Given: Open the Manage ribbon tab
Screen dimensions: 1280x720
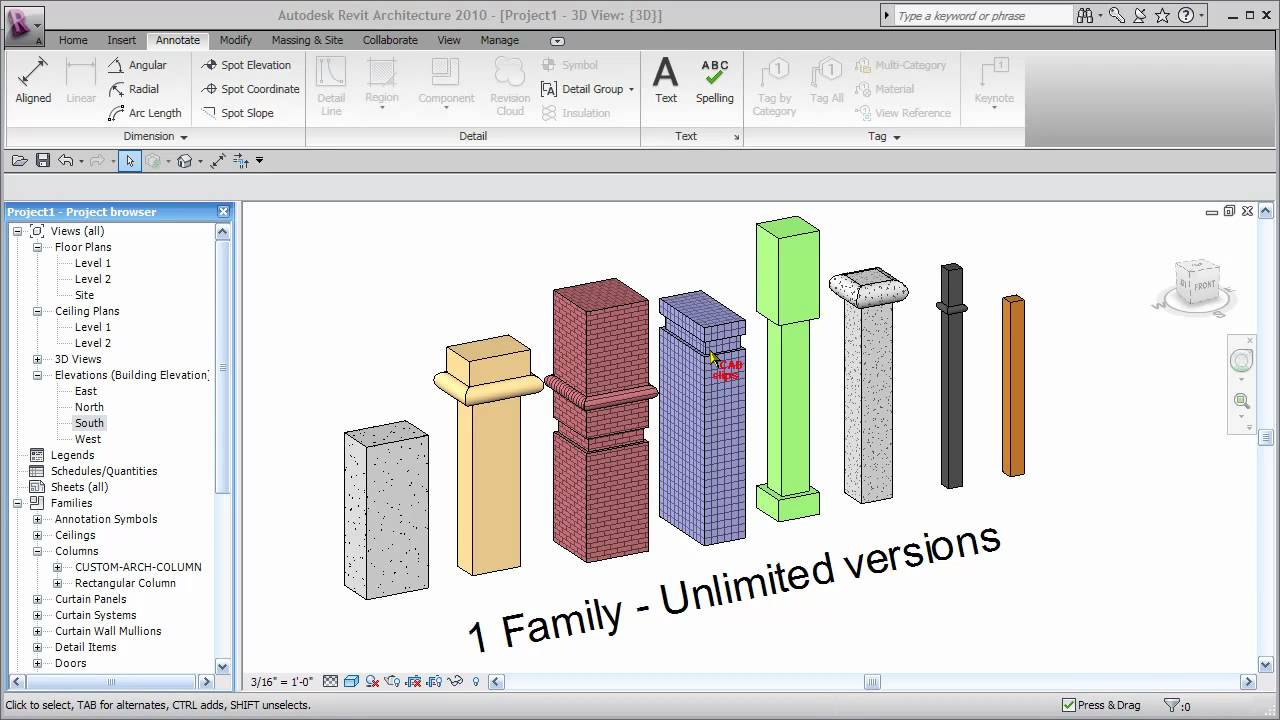Looking at the screenshot, I should pyautogui.click(x=499, y=40).
